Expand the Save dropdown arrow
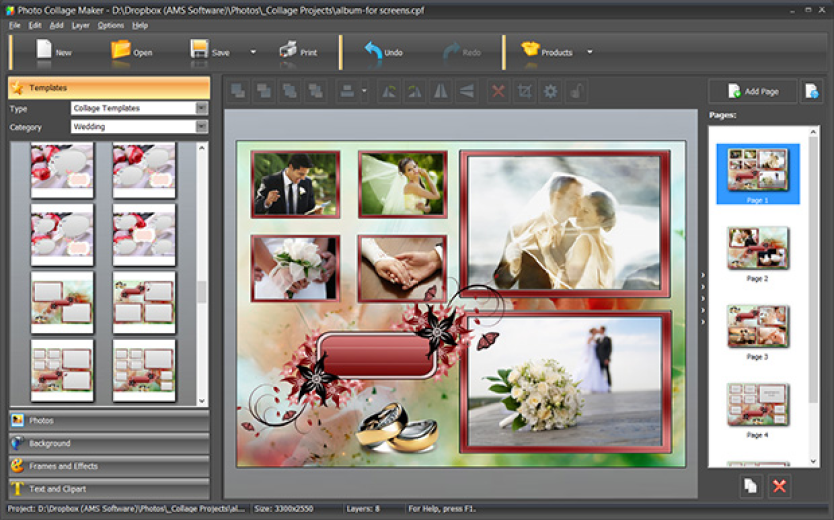 (253, 52)
